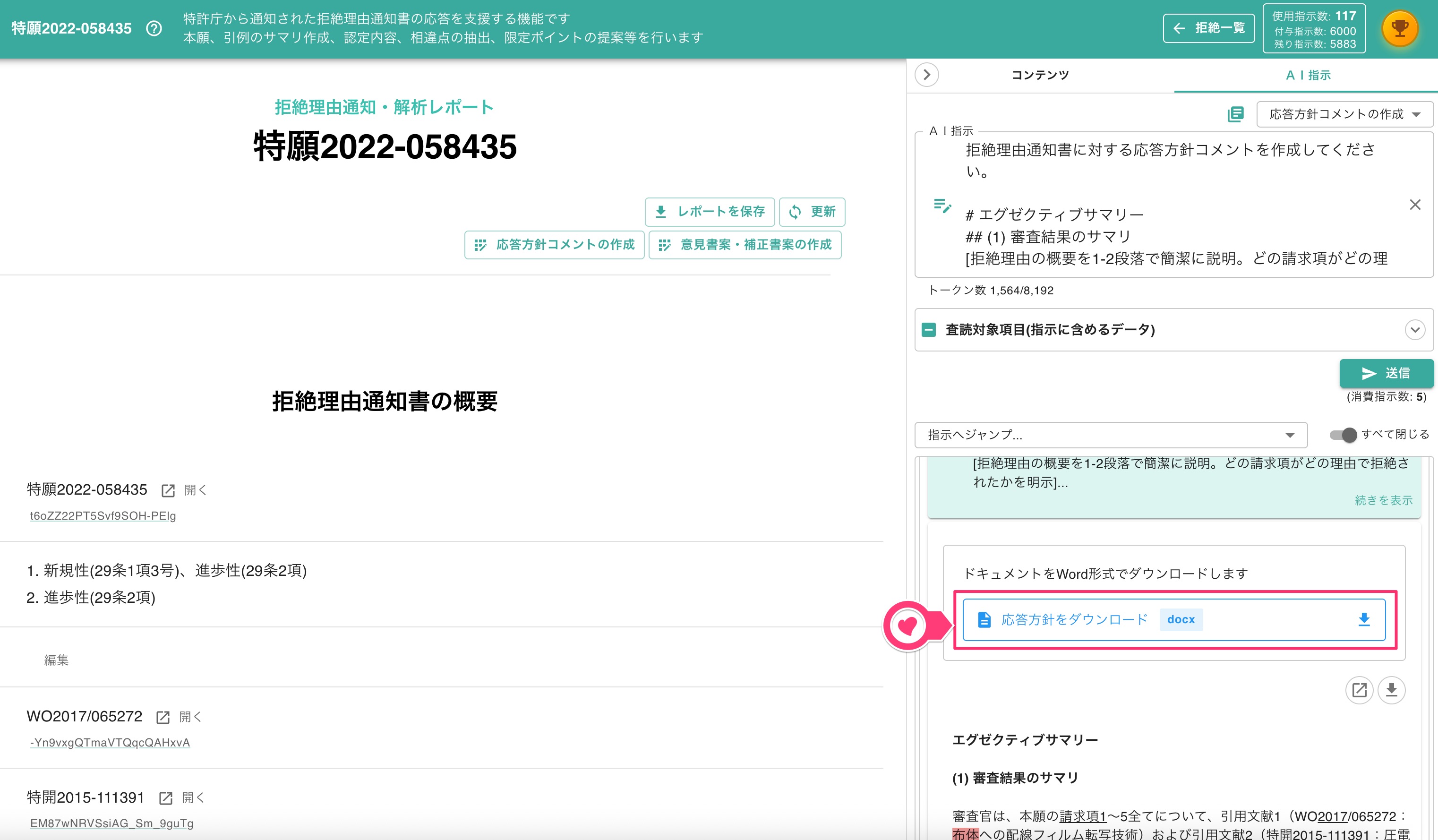Click the t6oZZ22PT5Svf9SOH-PEIg link
The image size is (1438, 840).
point(103,516)
